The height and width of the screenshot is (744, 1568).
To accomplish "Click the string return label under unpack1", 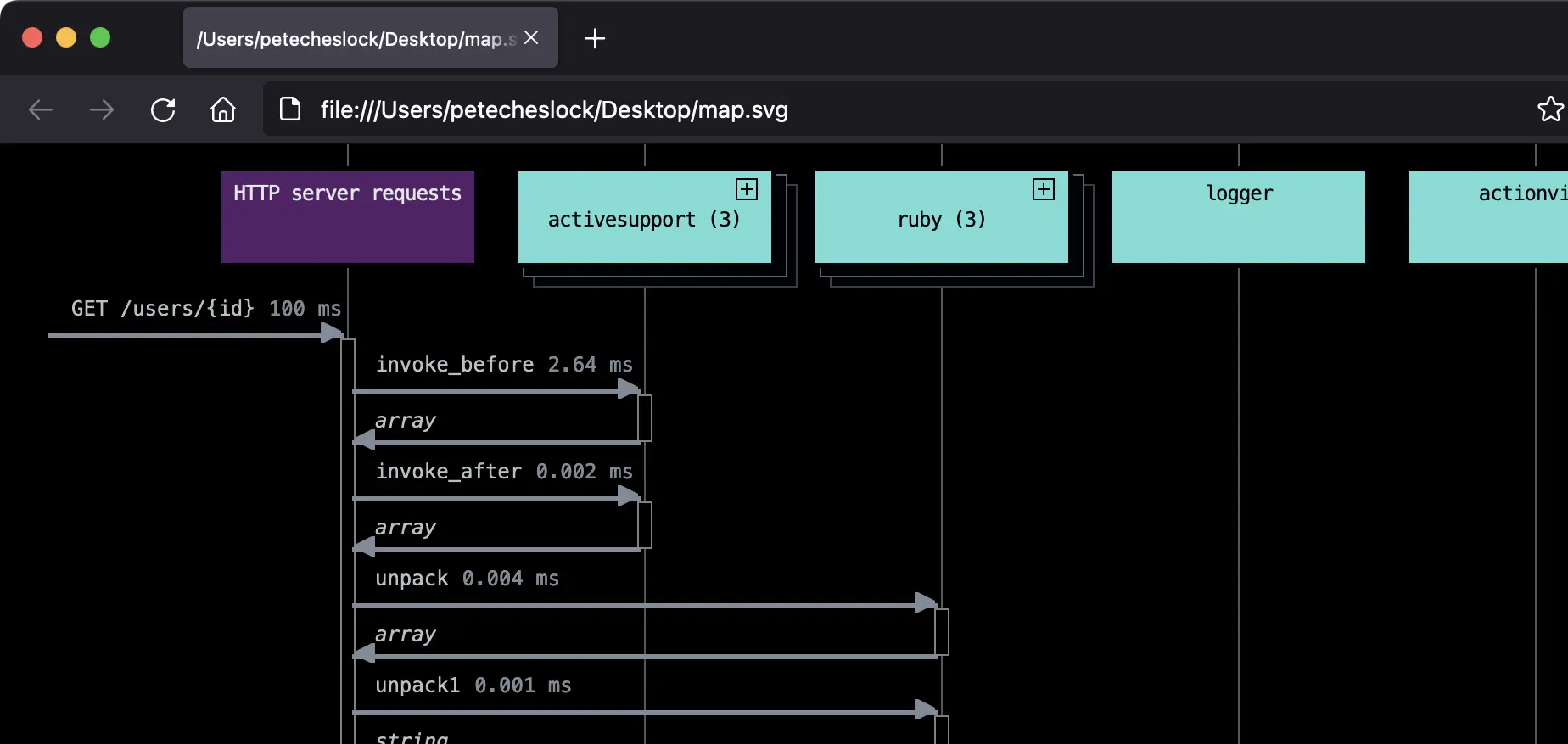I will pos(412,736).
